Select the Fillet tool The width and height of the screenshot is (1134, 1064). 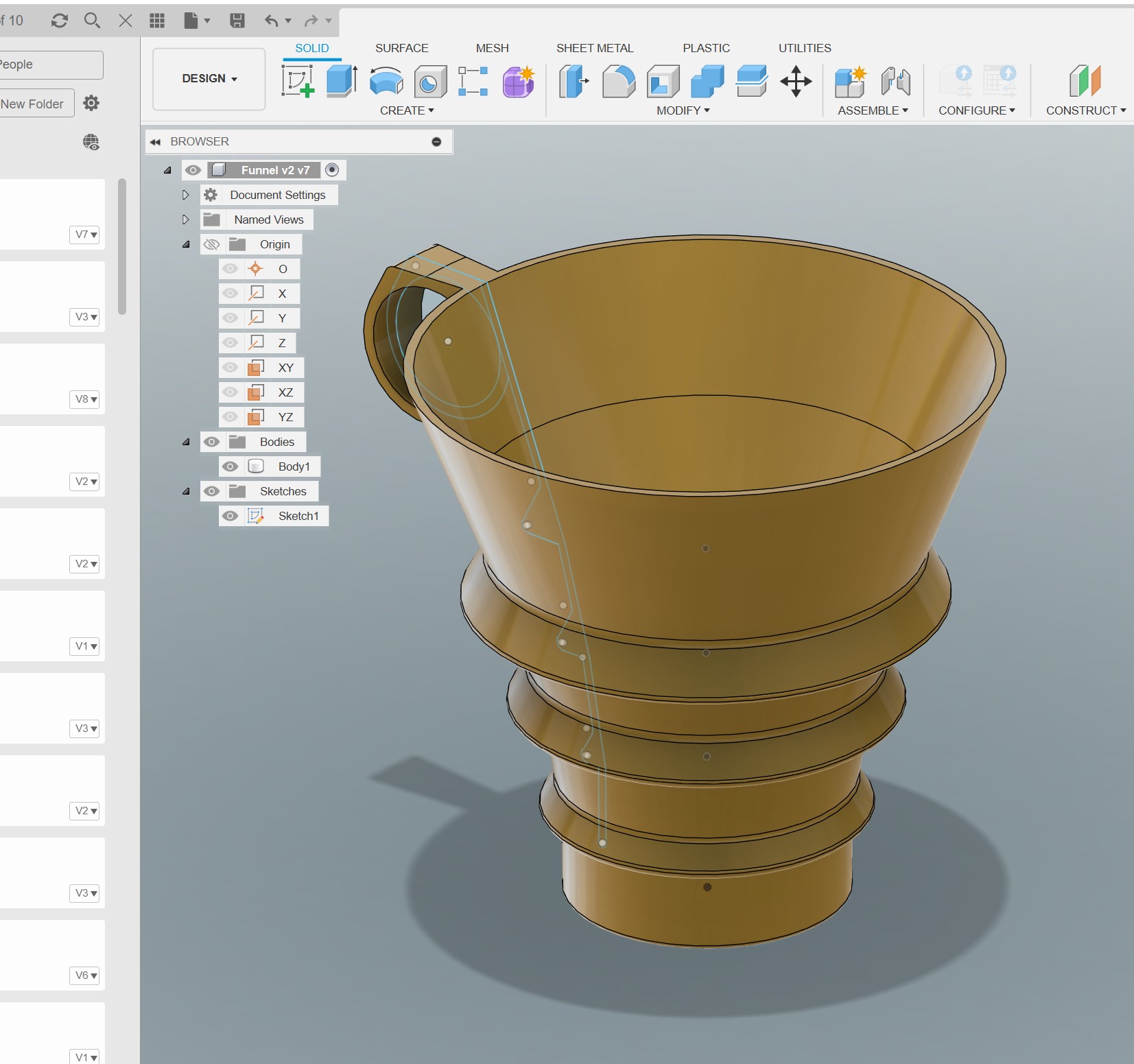(618, 81)
